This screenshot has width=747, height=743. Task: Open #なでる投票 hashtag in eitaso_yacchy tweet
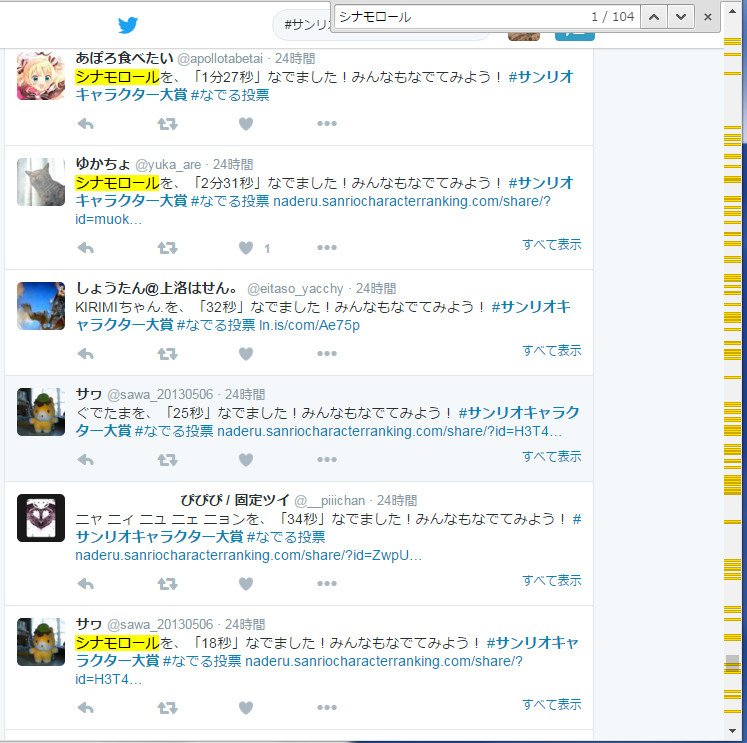click(216, 325)
